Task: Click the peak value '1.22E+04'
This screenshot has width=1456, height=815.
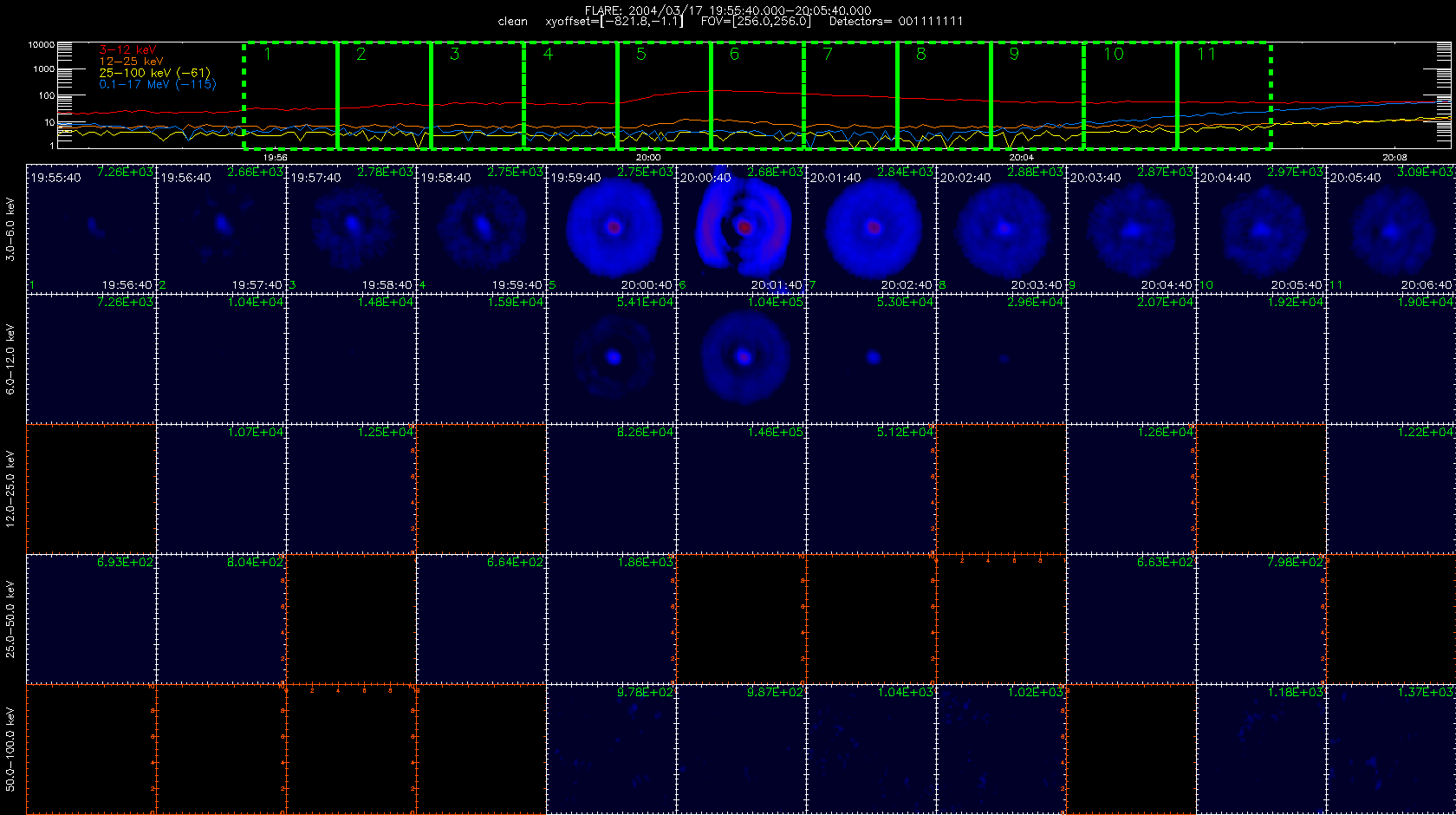Action: click(x=1426, y=433)
